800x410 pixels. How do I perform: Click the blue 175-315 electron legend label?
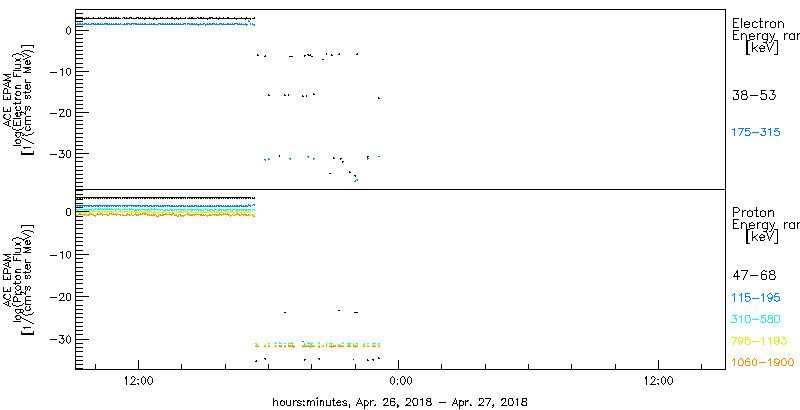[x=756, y=133]
